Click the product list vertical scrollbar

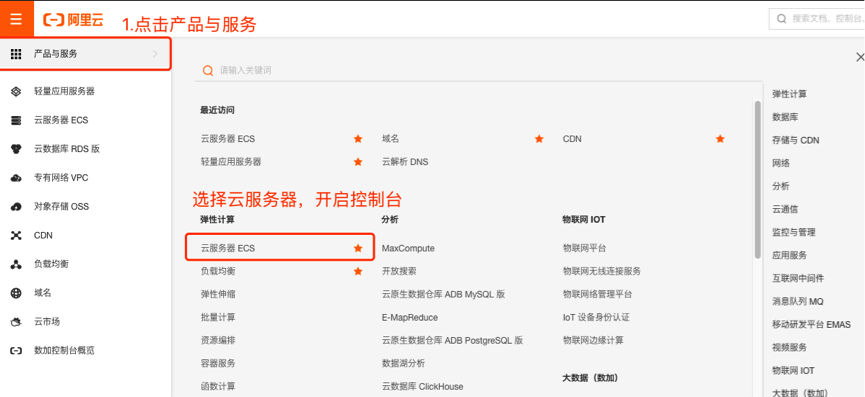click(x=758, y=179)
